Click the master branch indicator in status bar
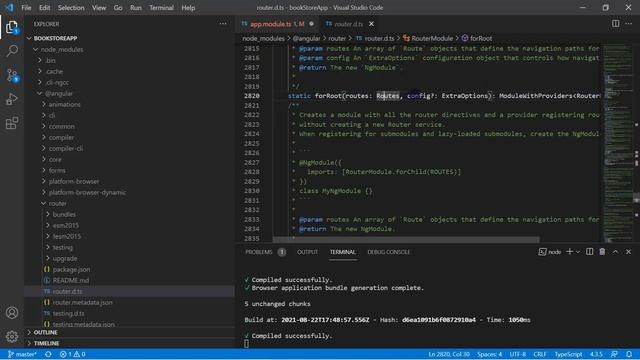Screen dimensions: 640x360 click(22, 354)
